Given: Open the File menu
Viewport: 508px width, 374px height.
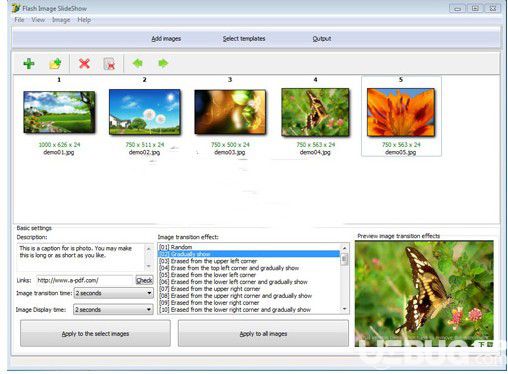Looking at the screenshot, I should coord(19,20).
